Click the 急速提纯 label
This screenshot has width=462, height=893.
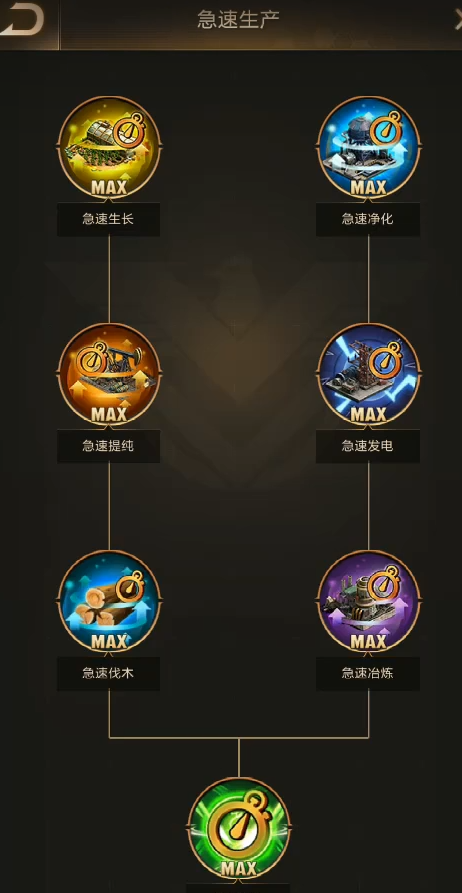[108, 446]
